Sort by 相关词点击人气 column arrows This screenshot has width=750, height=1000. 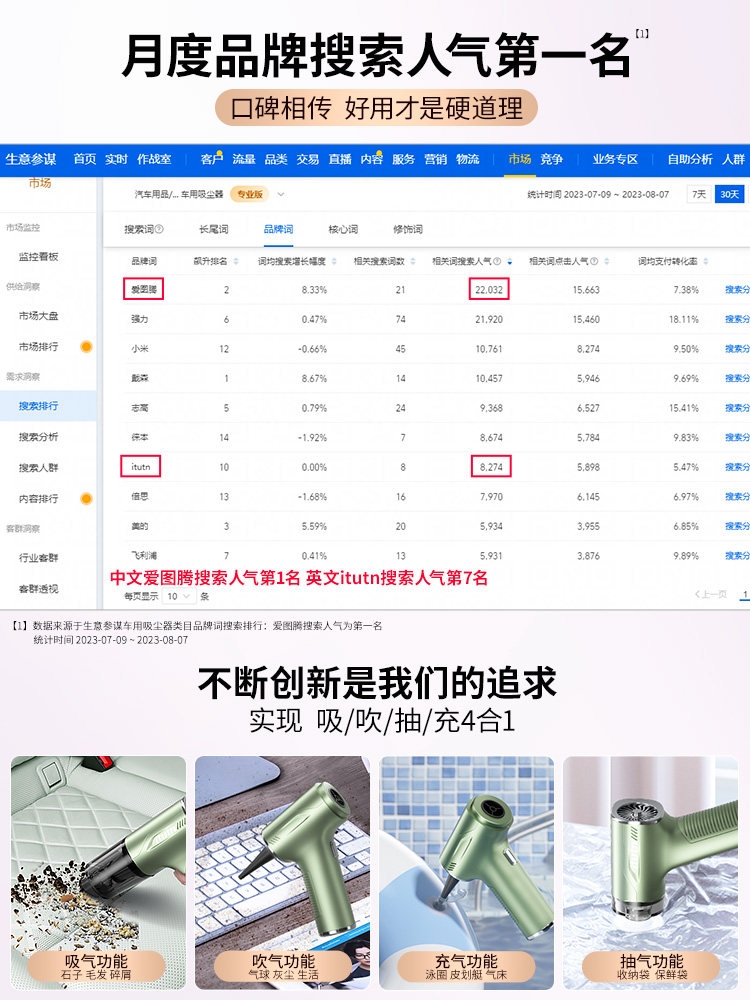[607, 261]
